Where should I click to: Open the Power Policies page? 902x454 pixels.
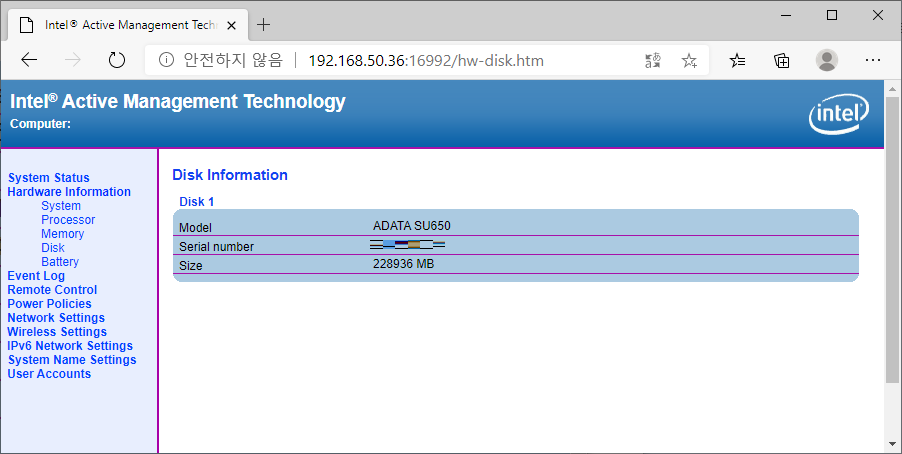(49, 303)
